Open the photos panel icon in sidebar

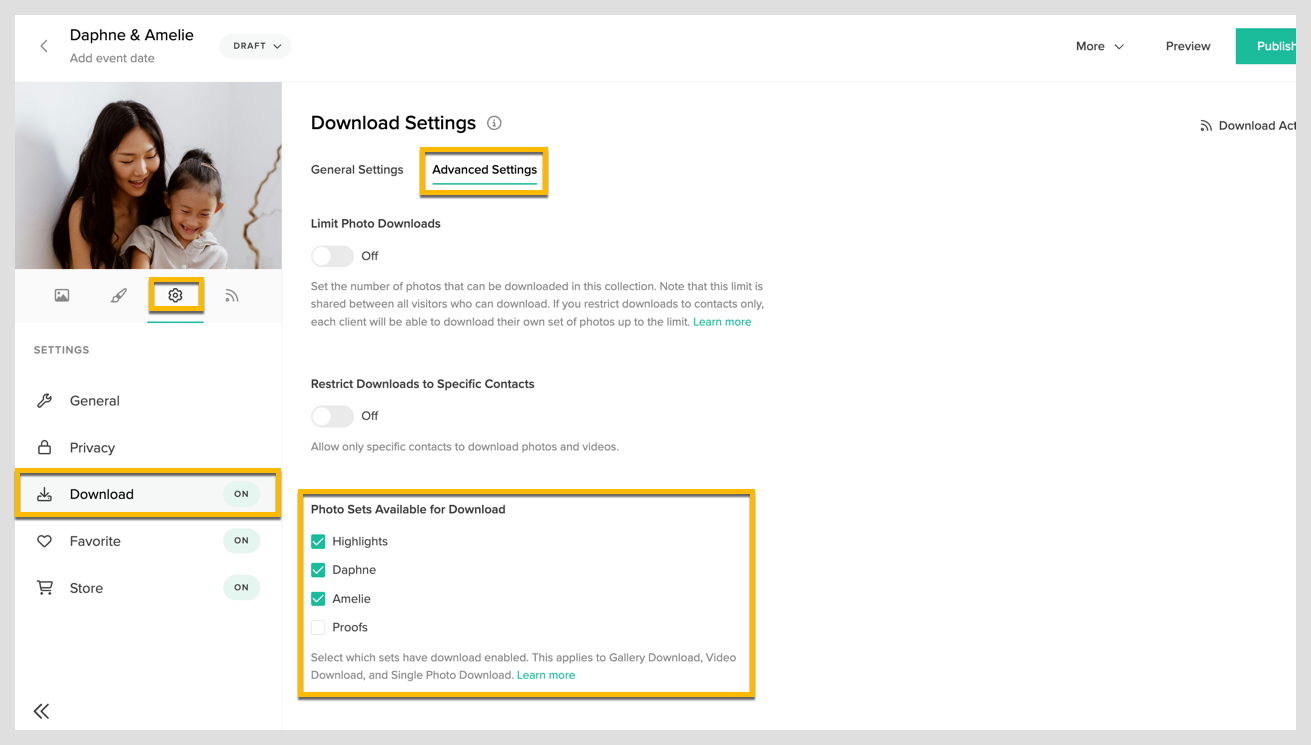[x=61, y=295]
